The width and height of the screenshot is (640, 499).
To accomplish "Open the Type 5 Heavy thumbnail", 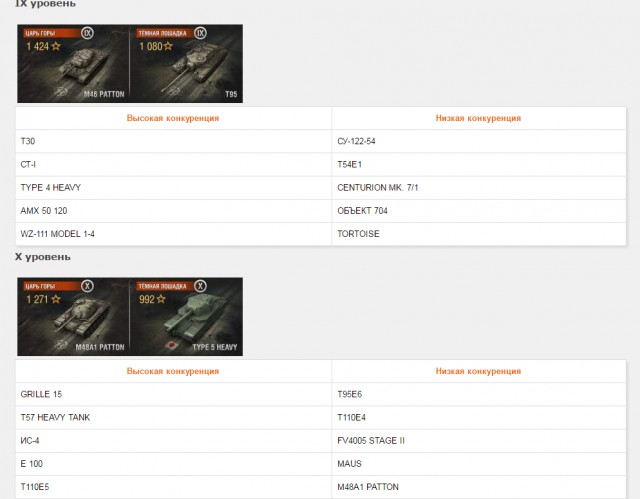I will click(187, 317).
